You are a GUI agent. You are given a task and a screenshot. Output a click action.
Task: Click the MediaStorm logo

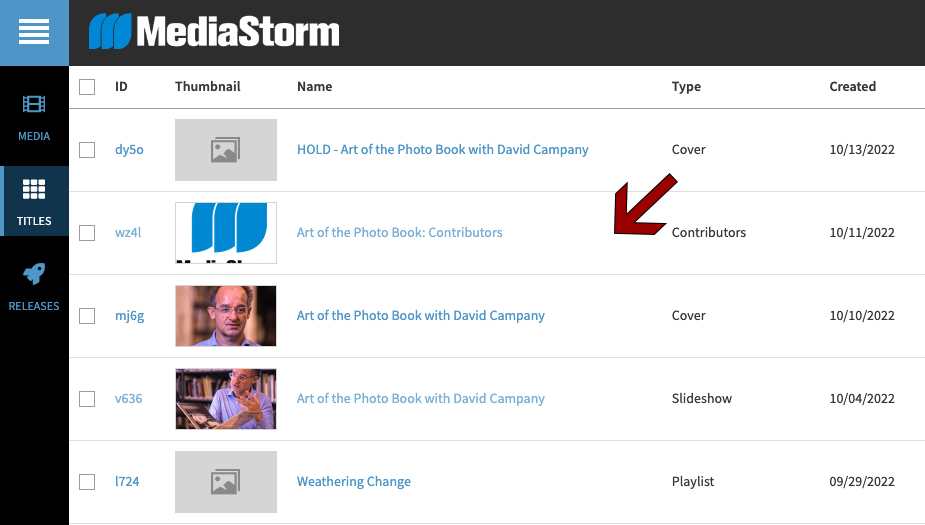(214, 32)
